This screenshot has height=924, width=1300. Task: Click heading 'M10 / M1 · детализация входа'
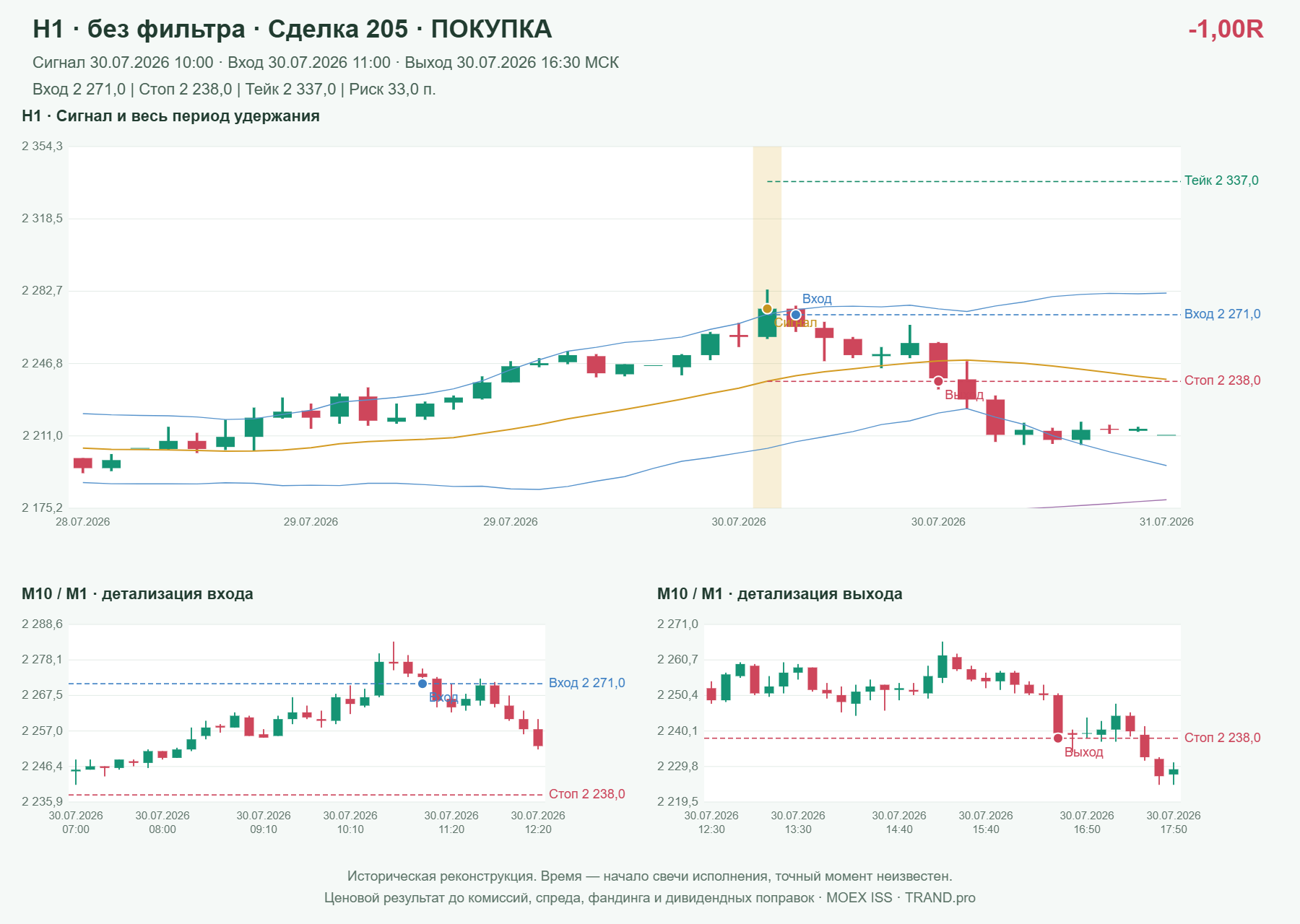[x=137, y=594]
